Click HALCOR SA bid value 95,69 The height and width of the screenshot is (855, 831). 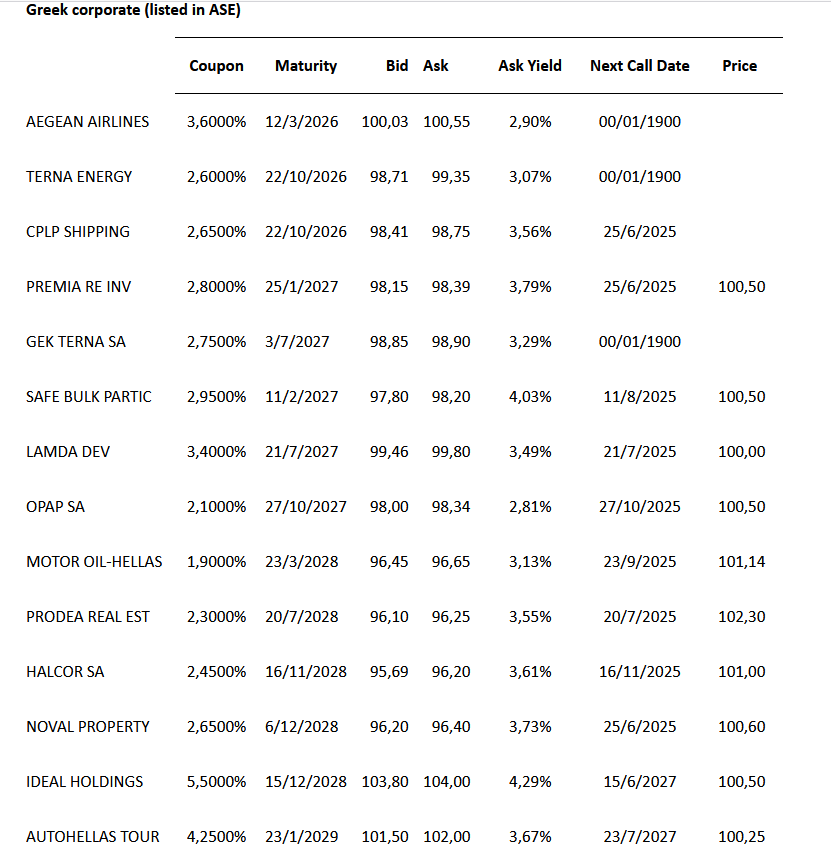[x=389, y=672]
